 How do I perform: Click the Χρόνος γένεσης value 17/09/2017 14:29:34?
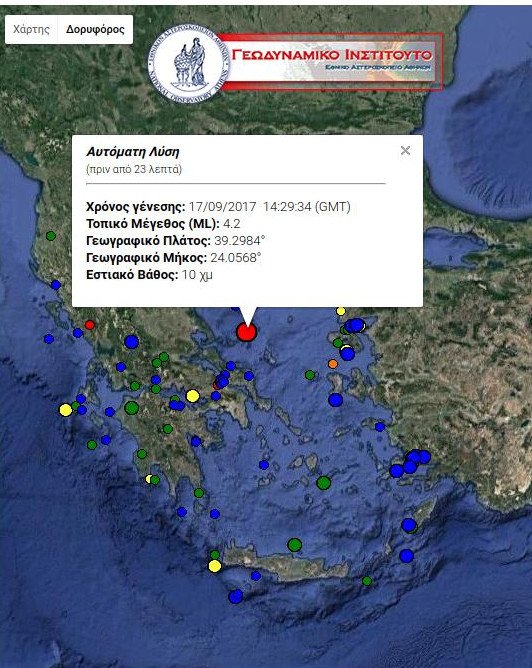click(270, 207)
